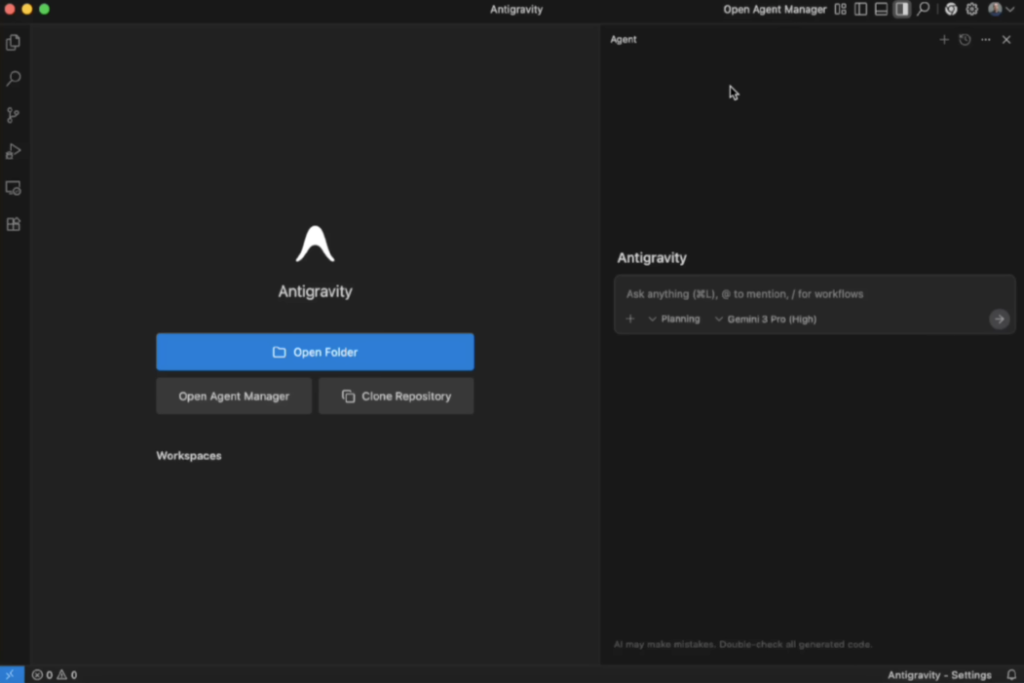
Task: Toggle the secondary sidebar visibility
Action: 901,9
